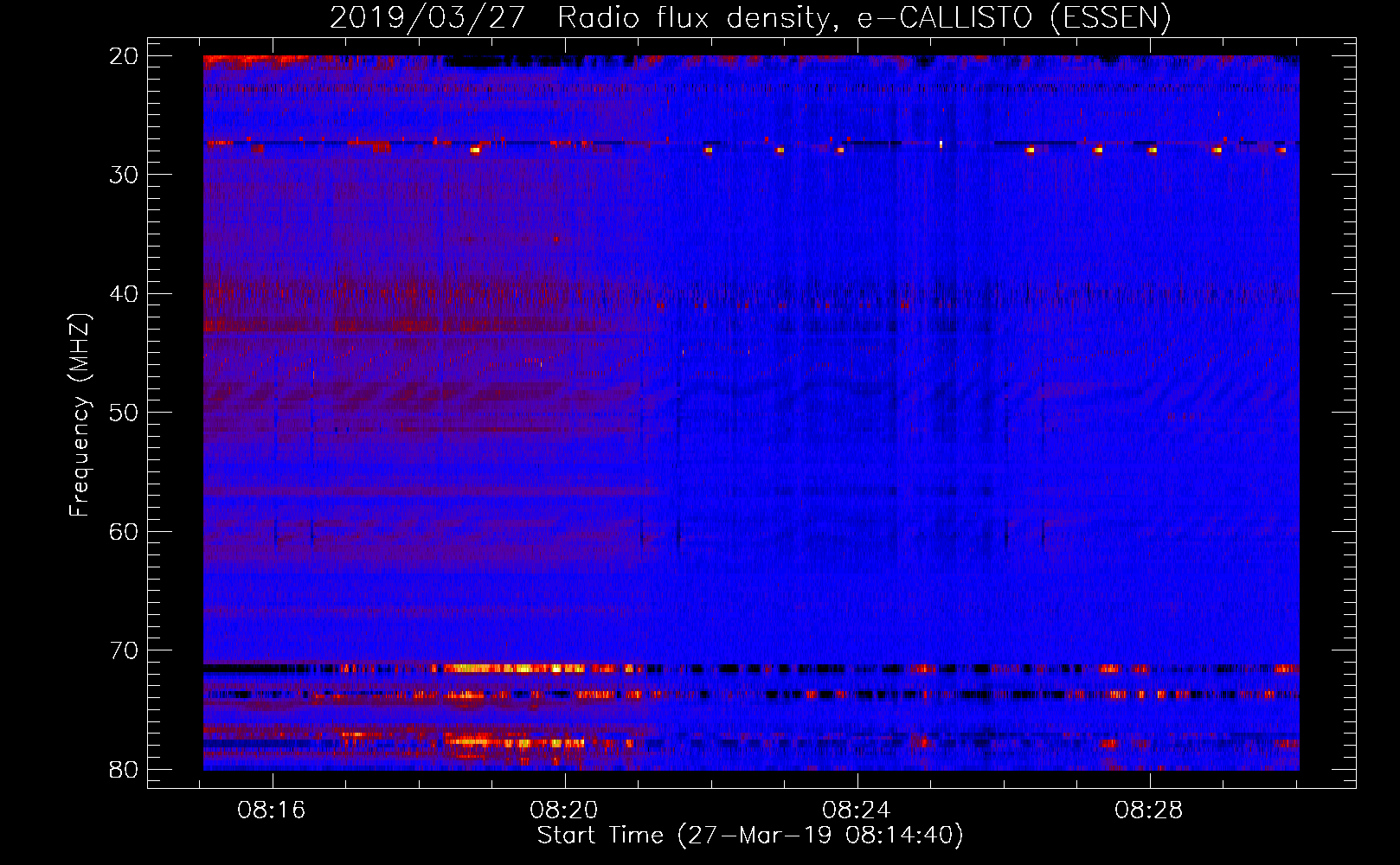The height and width of the screenshot is (865, 1400).
Task: Click the 20 MHz frequency tick label
Action: (x=124, y=56)
